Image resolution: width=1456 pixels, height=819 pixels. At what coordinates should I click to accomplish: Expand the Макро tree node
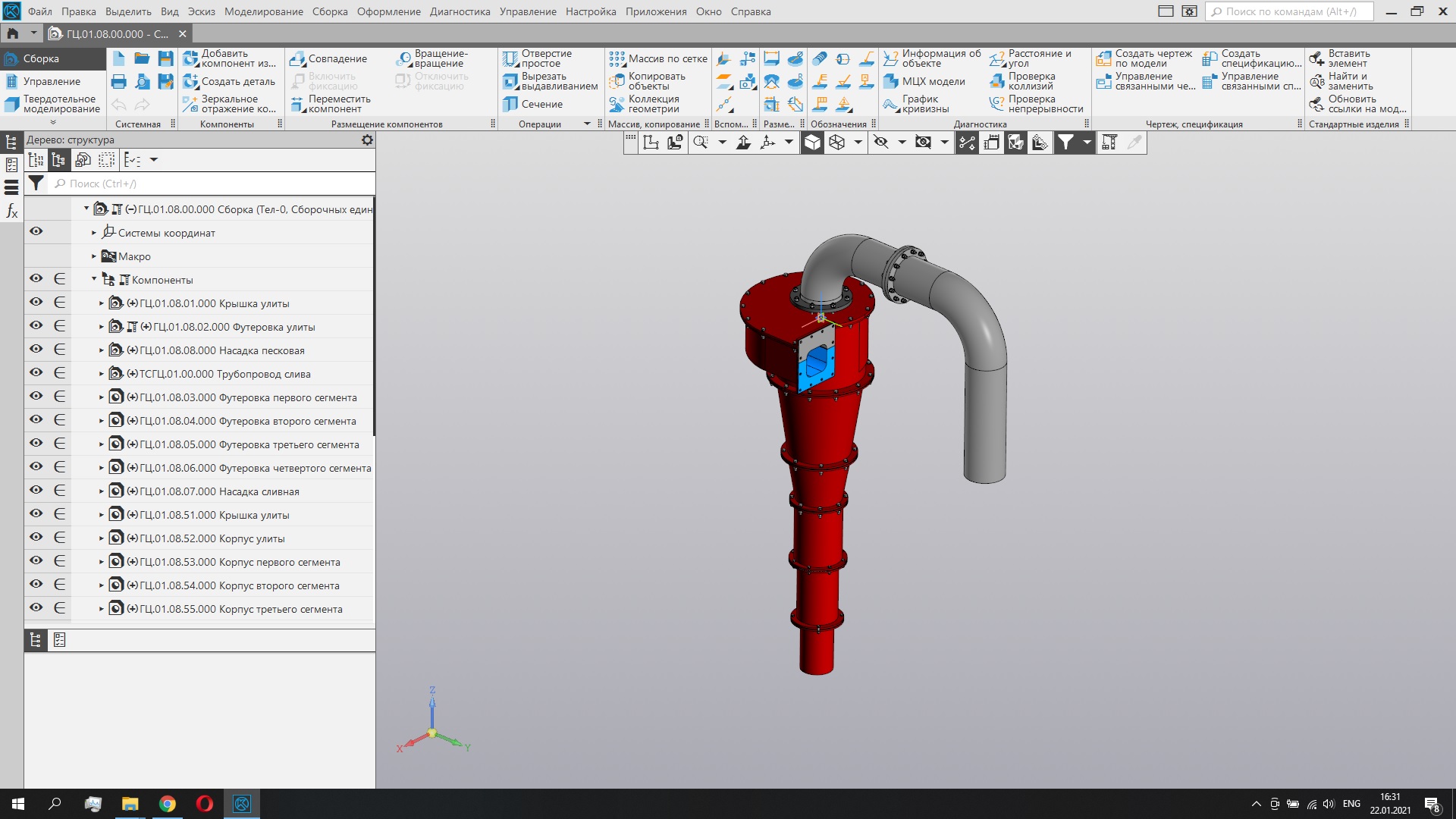94,256
